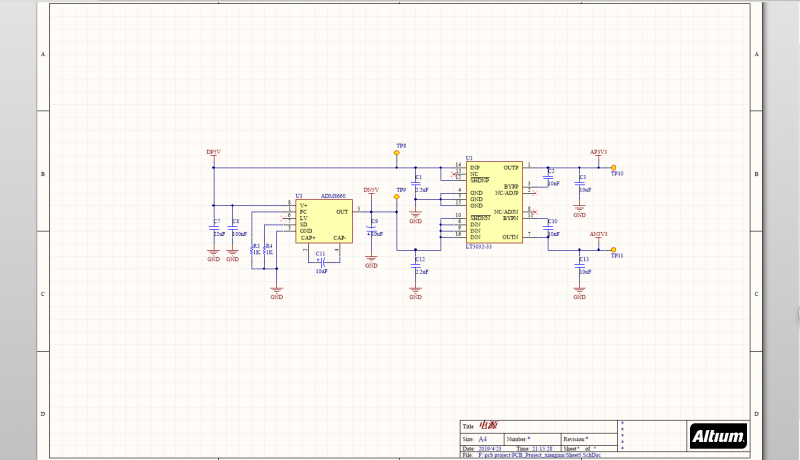Select the U1 LT3032-33 chip body
The image size is (800, 460).
coord(494,202)
